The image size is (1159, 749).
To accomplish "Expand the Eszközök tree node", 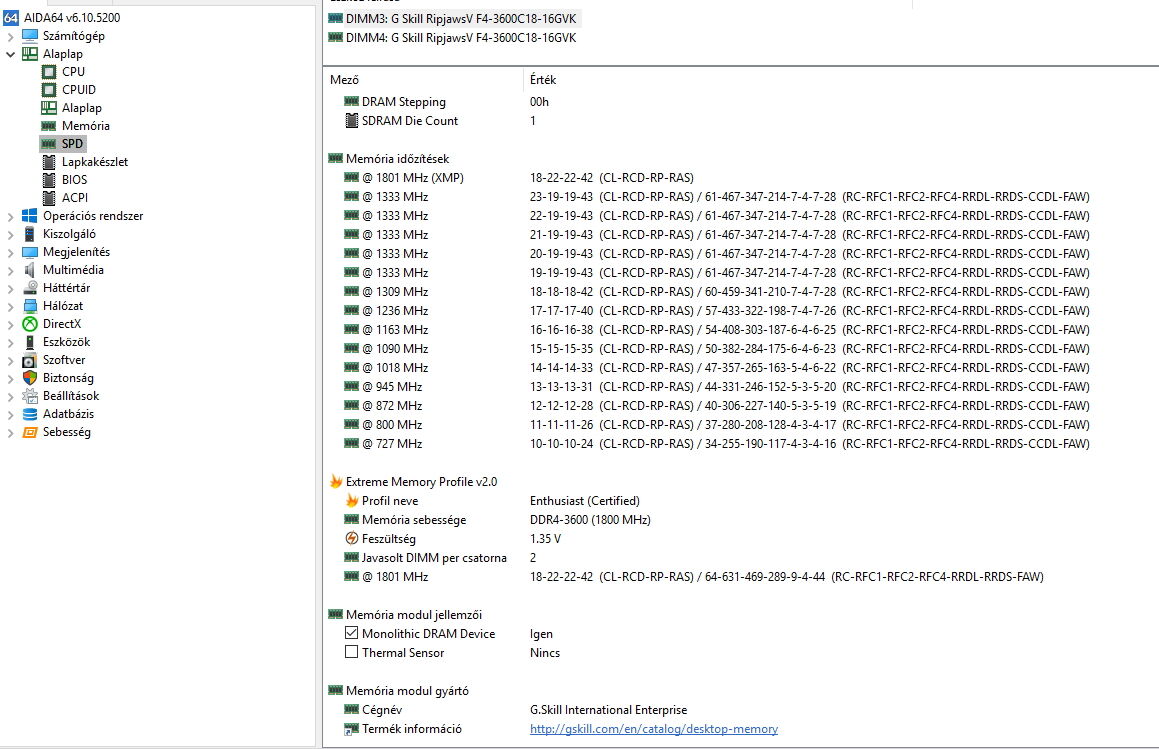I will 10,342.
